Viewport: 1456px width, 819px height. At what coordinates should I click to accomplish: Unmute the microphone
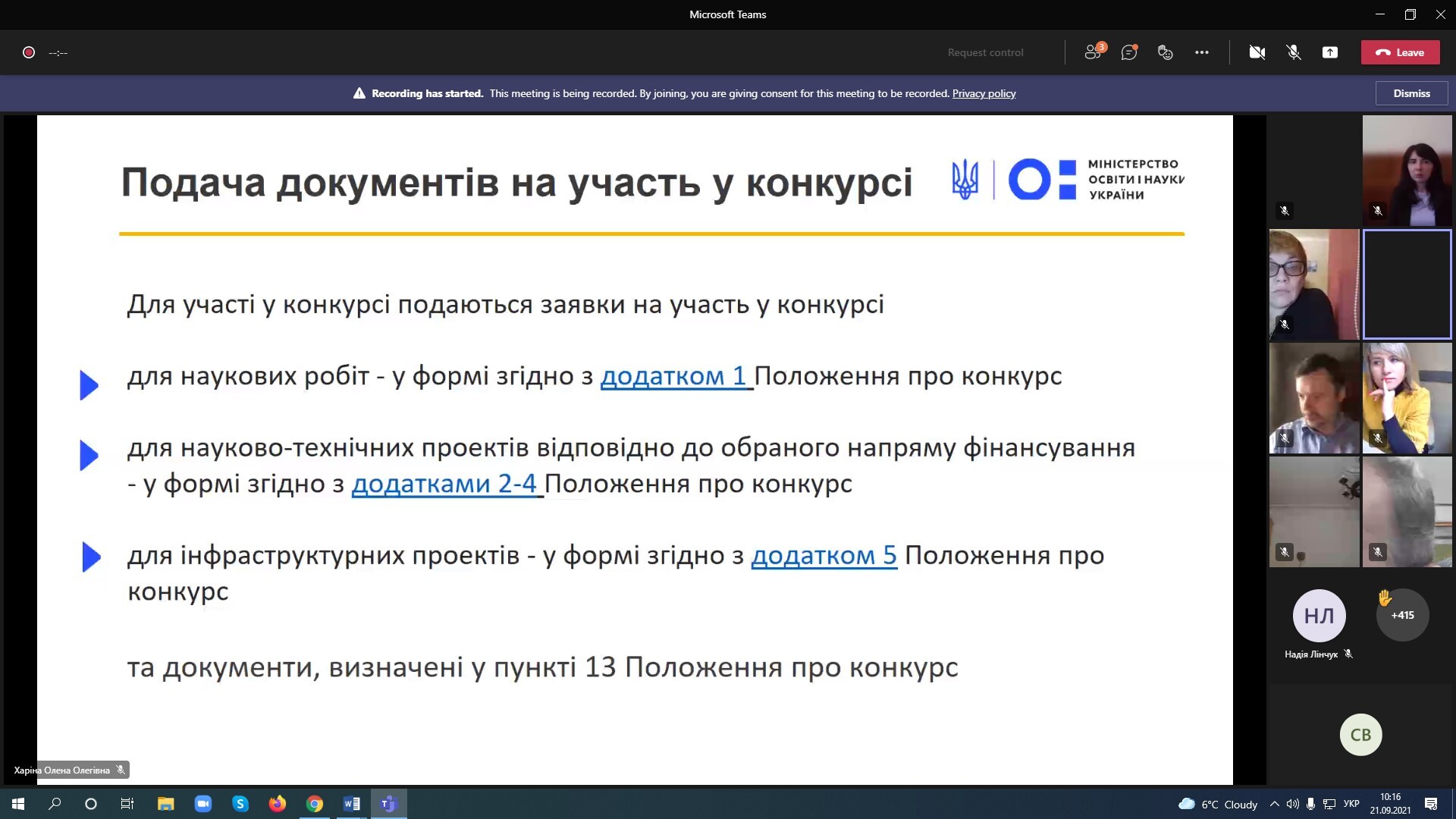tap(1294, 52)
